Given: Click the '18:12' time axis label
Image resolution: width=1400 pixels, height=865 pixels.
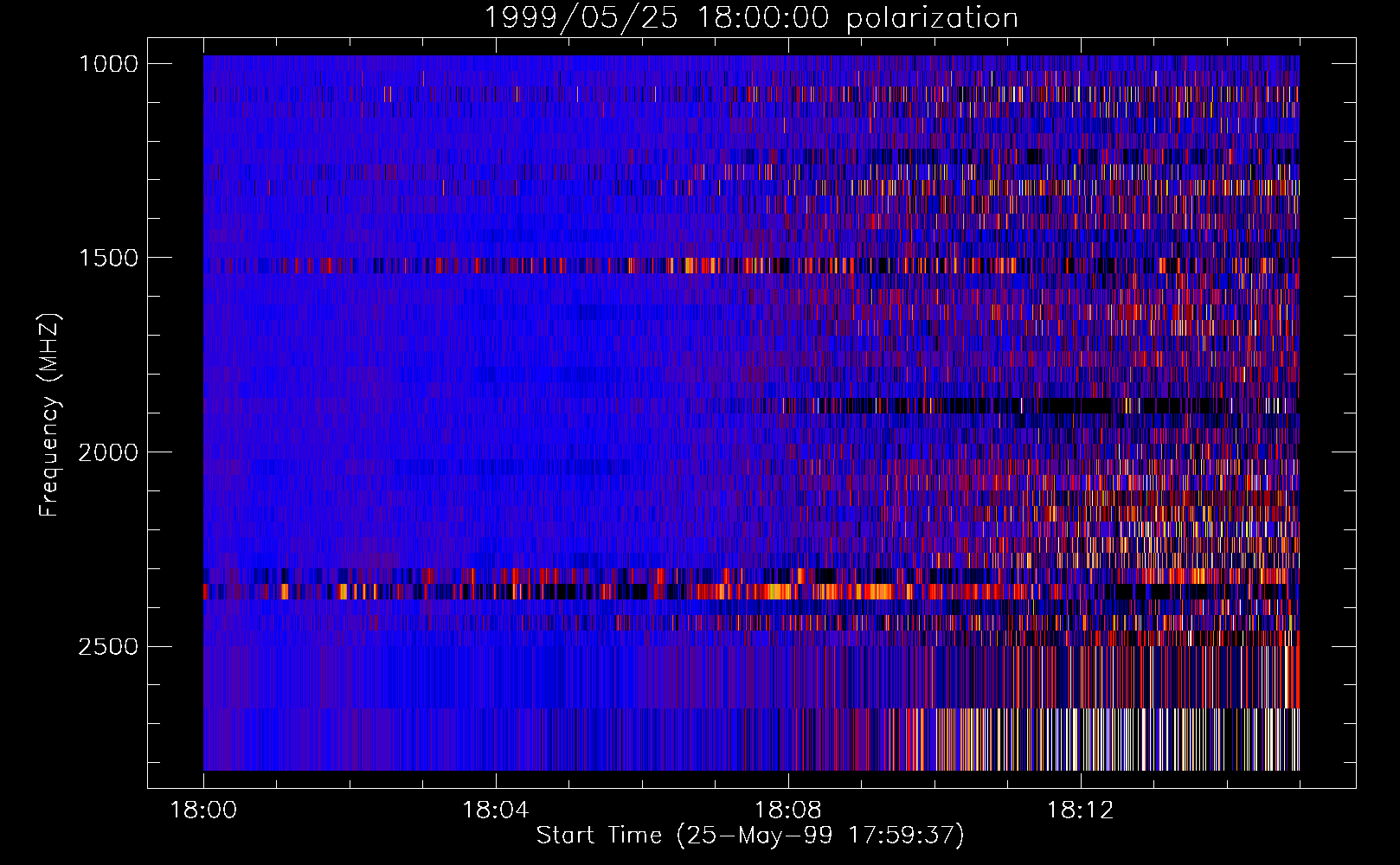Looking at the screenshot, I should click(1081, 811).
